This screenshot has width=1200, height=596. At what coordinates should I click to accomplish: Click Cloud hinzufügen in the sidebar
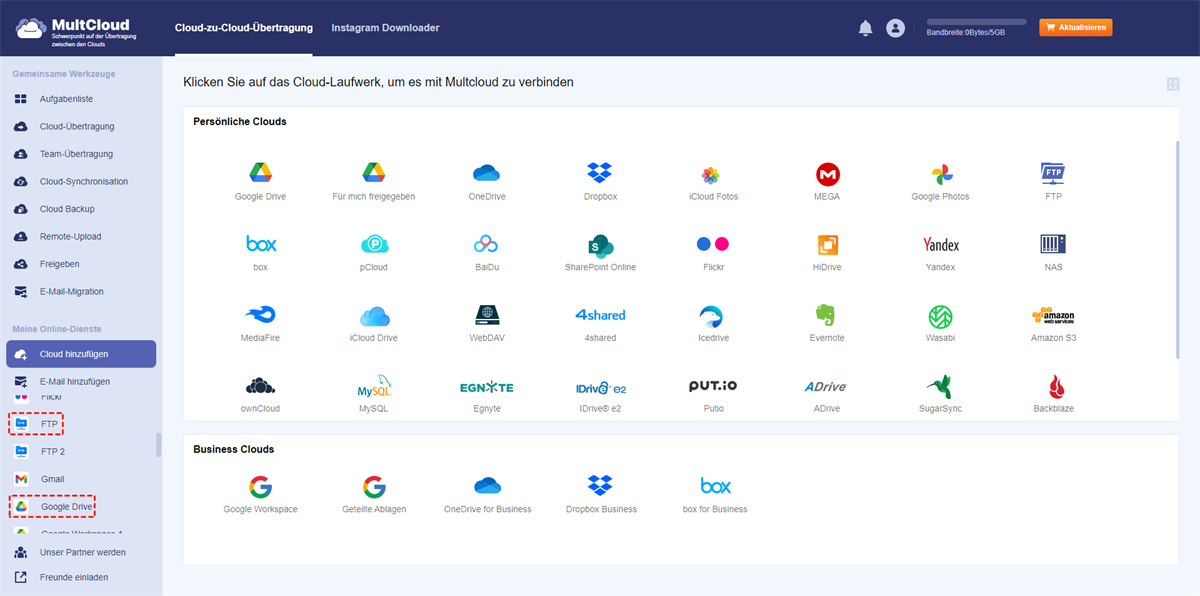(x=81, y=354)
